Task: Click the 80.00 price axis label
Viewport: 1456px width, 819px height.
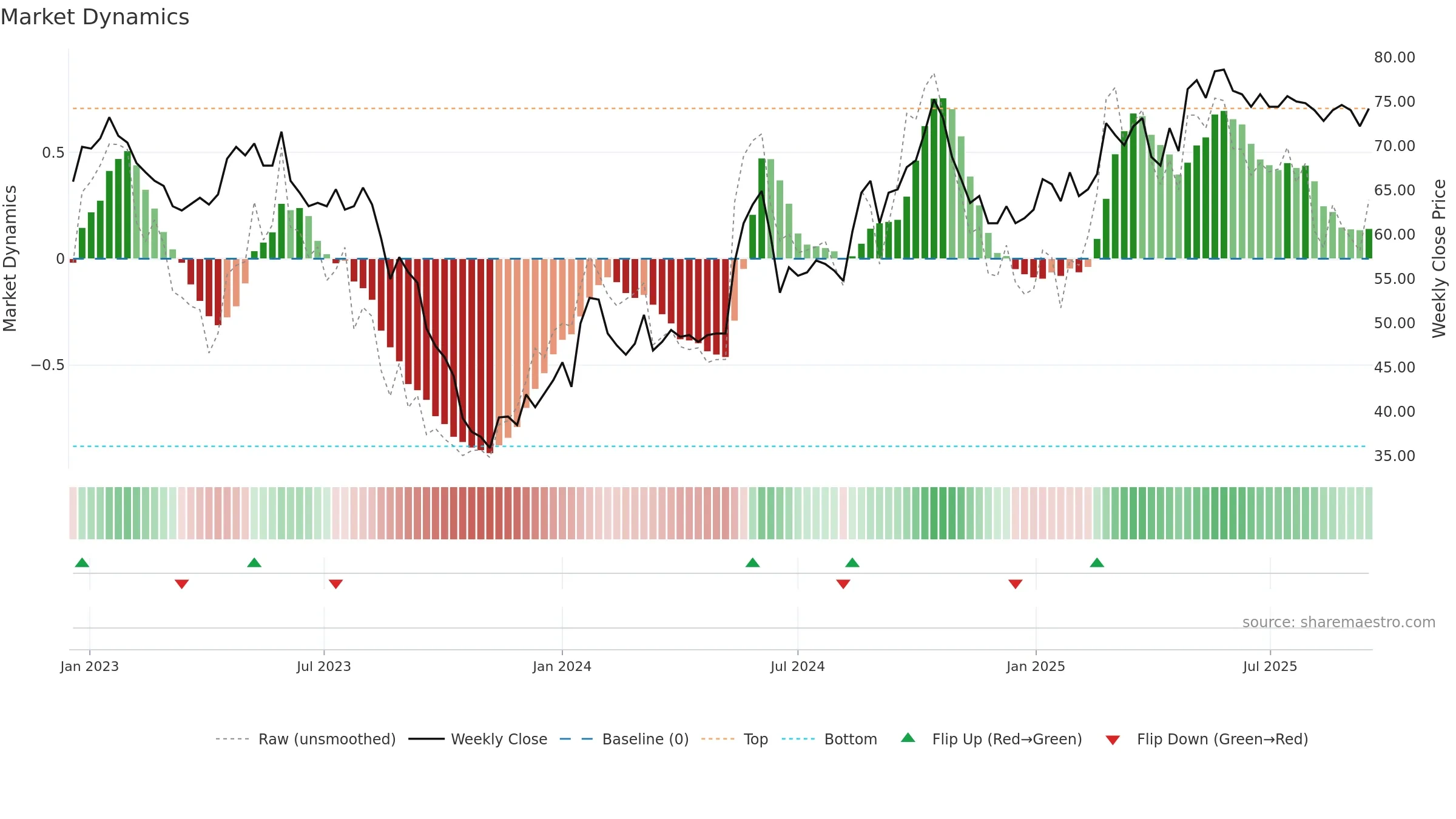Action: pyautogui.click(x=1395, y=58)
